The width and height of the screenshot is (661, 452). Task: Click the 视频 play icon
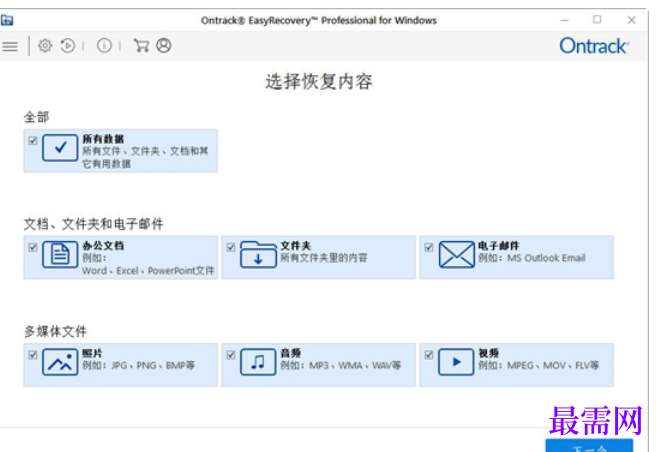point(457,362)
